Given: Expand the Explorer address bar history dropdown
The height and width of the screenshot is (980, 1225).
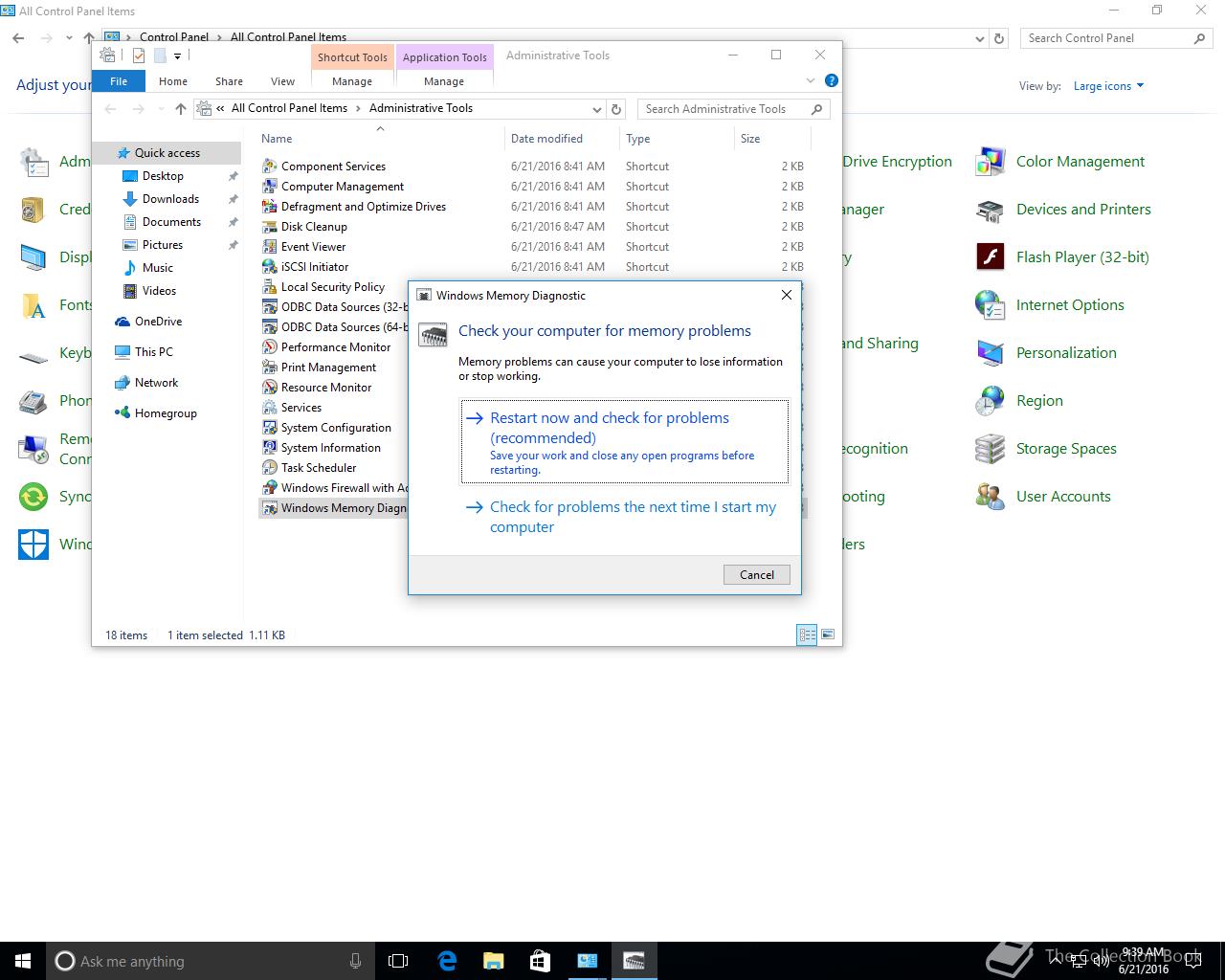Looking at the screenshot, I should point(597,109).
